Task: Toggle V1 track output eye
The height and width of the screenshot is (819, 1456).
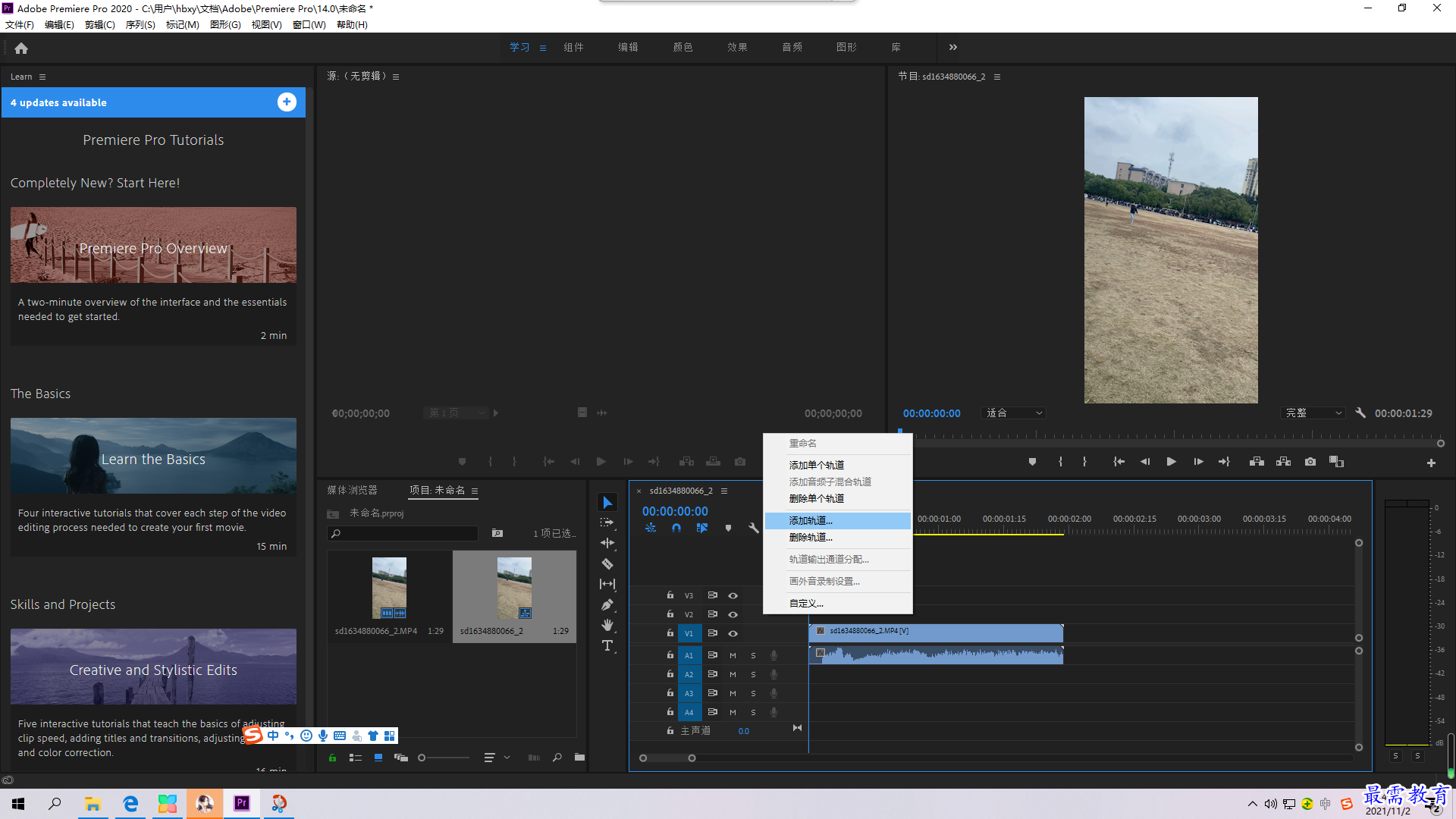Action: (733, 633)
